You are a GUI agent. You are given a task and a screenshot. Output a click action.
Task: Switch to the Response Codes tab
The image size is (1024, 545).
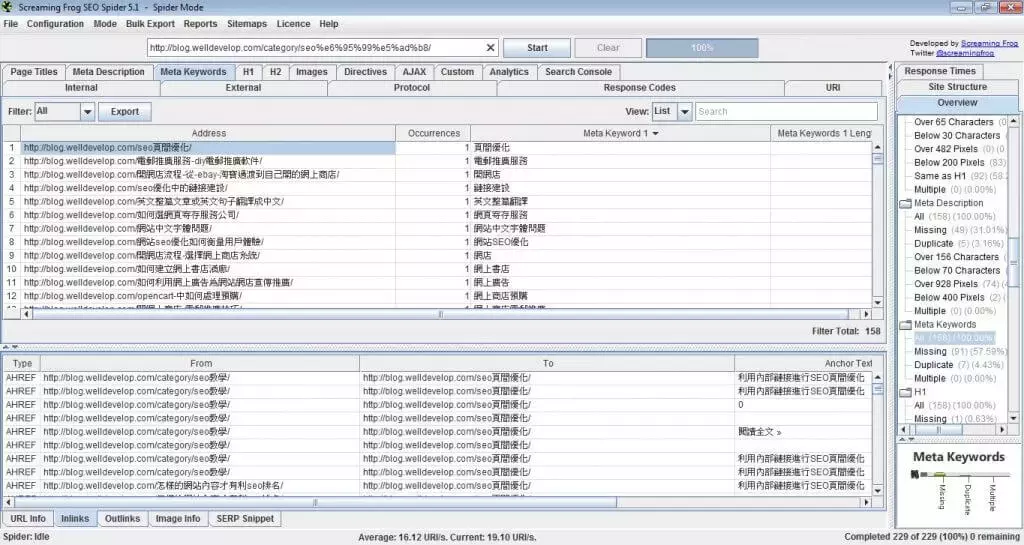tap(639, 87)
